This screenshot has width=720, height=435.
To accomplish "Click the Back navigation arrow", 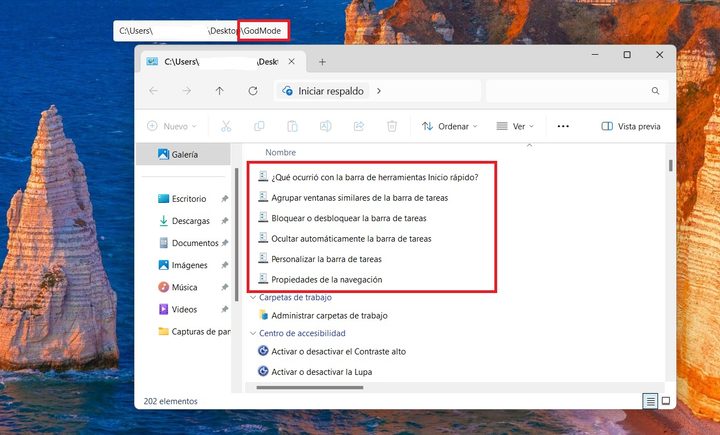I will (x=153, y=91).
